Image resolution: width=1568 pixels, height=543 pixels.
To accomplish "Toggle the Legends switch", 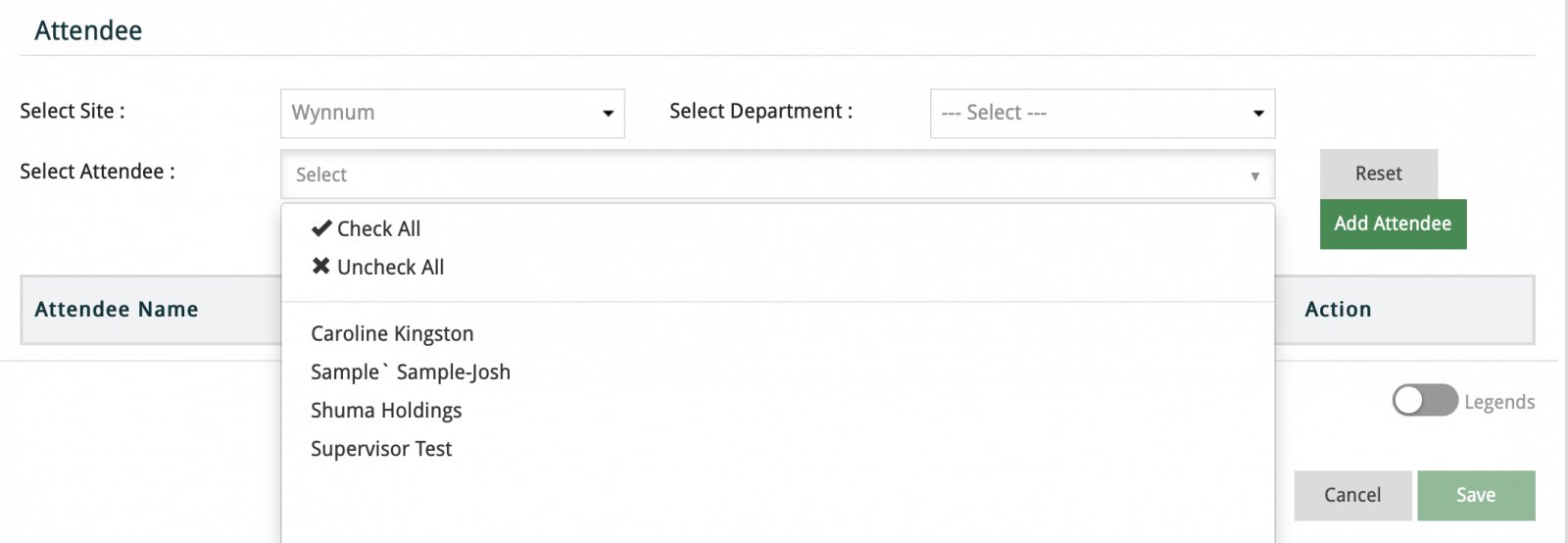I will click(x=1425, y=401).
